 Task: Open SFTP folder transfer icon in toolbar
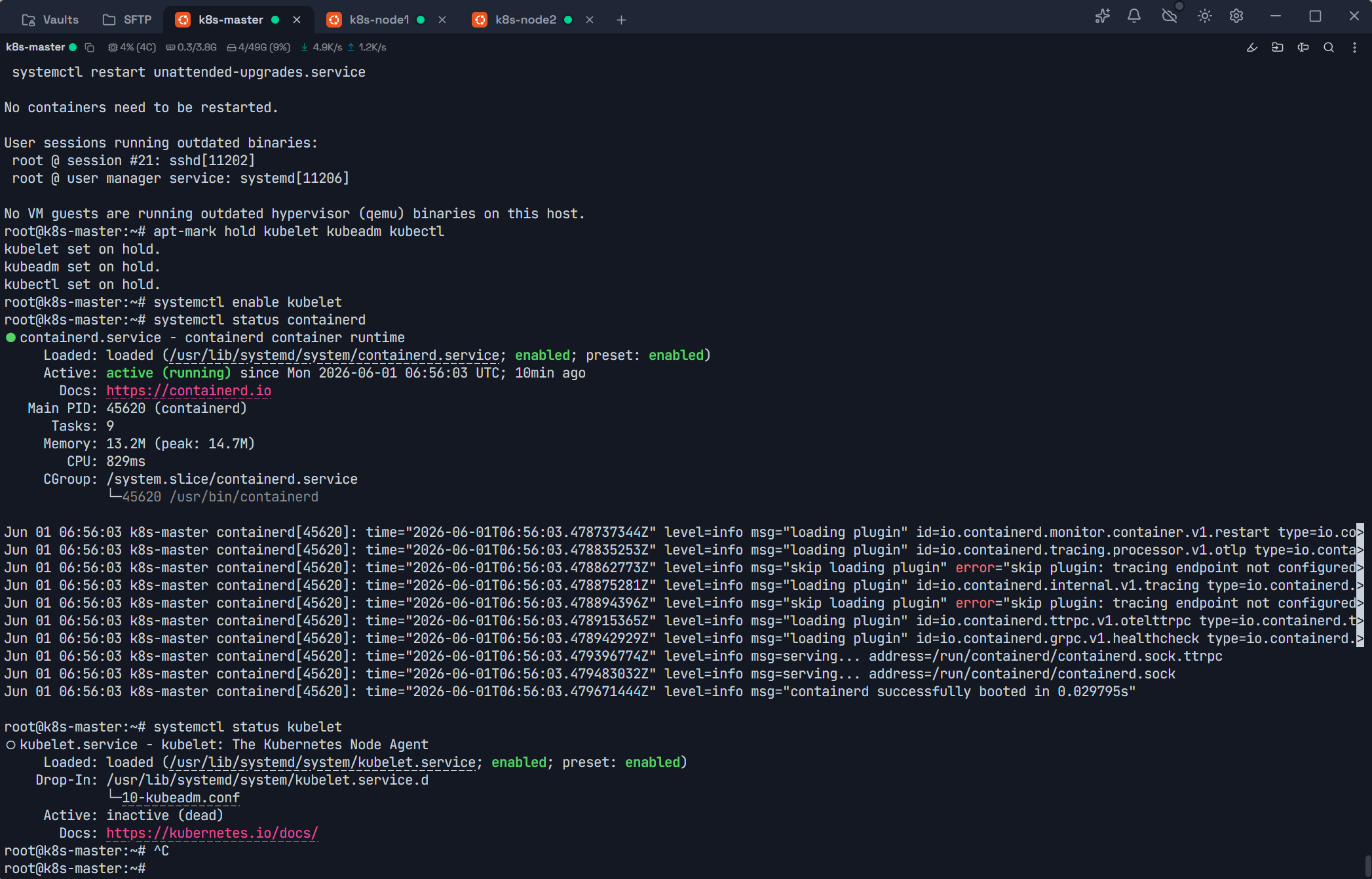(1278, 47)
